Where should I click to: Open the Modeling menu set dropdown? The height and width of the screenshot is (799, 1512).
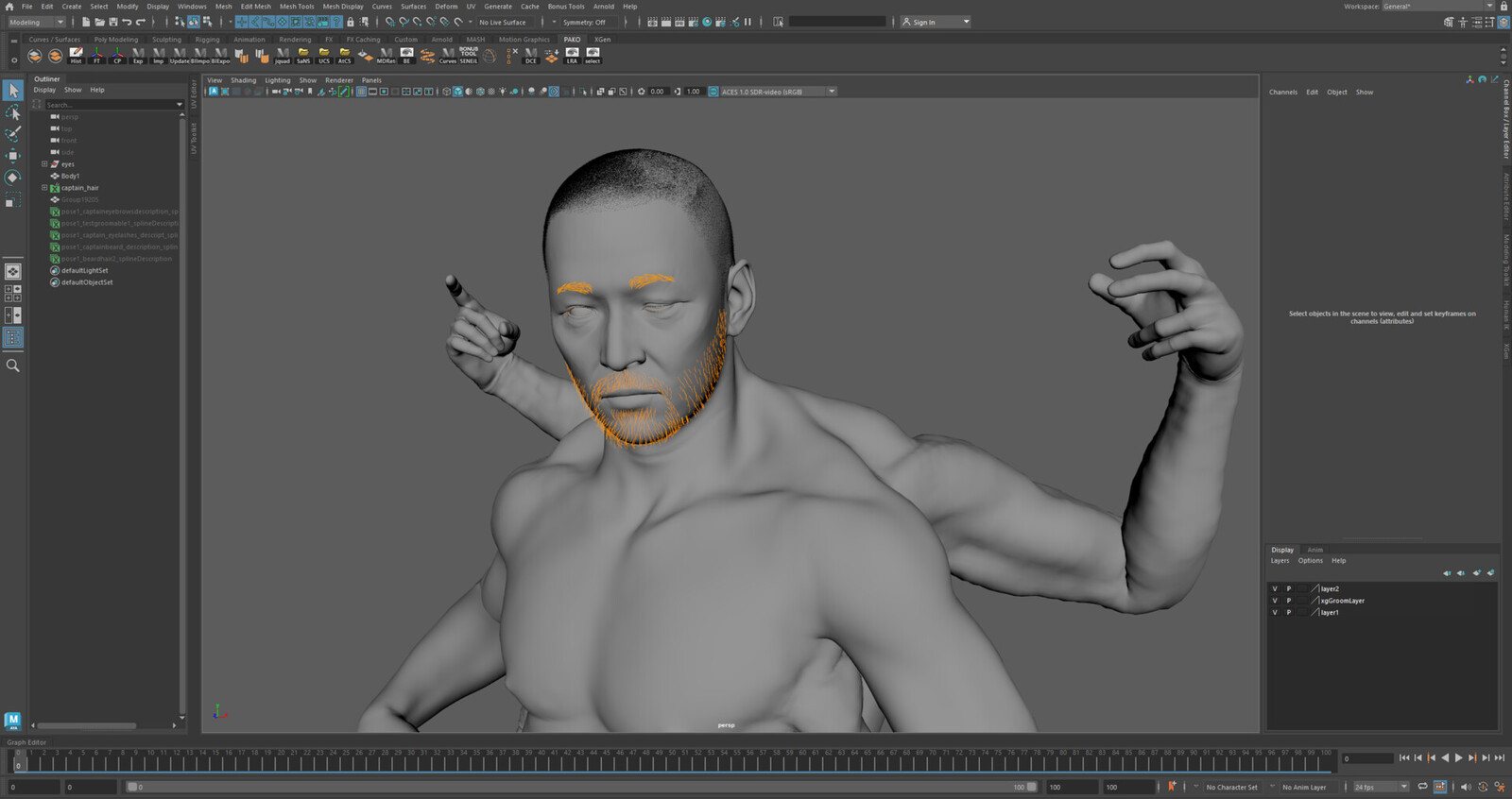click(37, 22)
